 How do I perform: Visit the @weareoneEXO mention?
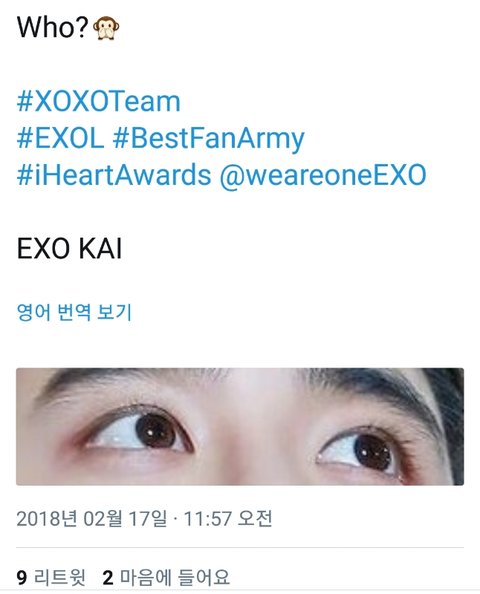click(323, 175)
